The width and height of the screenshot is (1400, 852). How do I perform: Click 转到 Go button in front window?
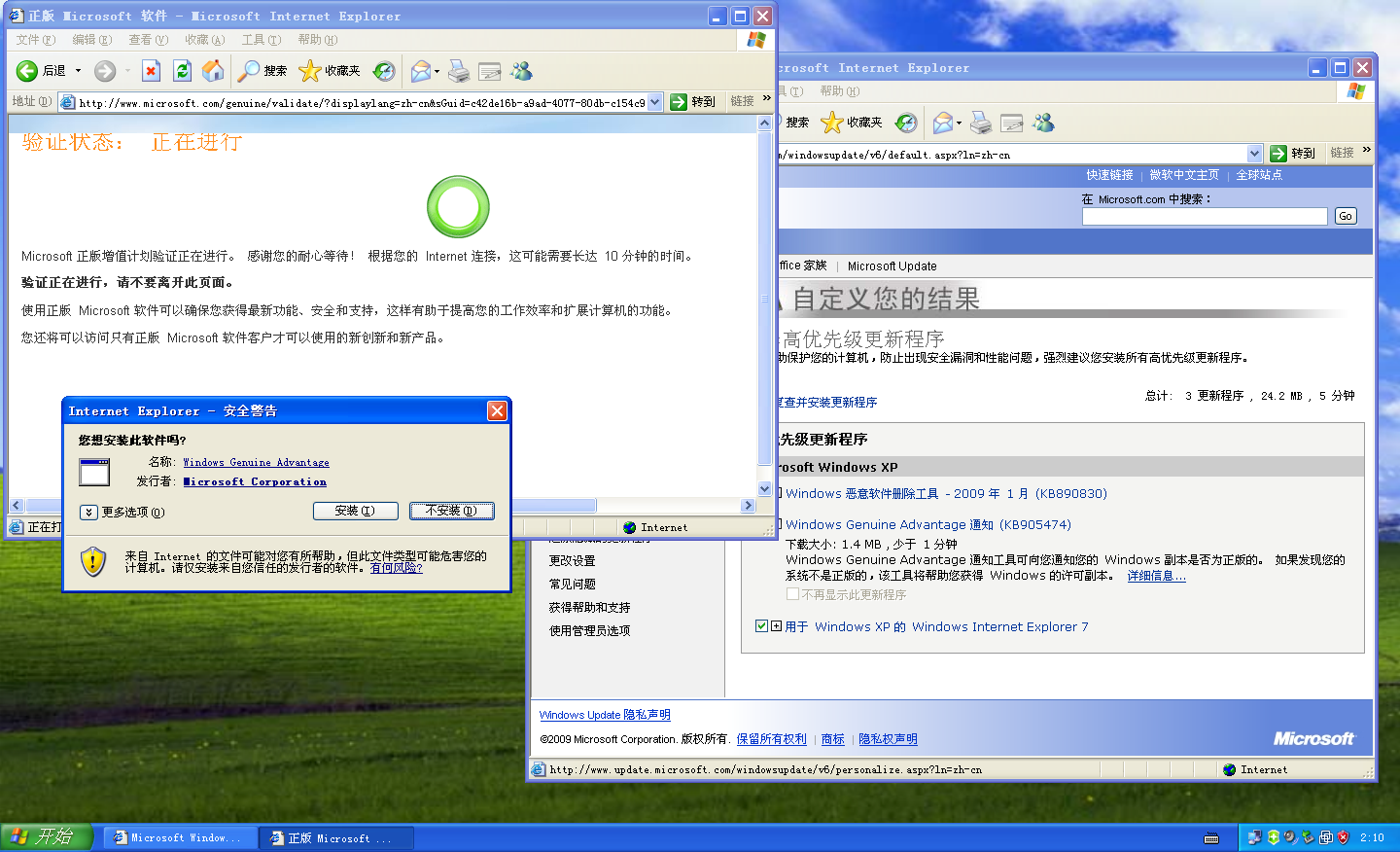pos(693,102)
